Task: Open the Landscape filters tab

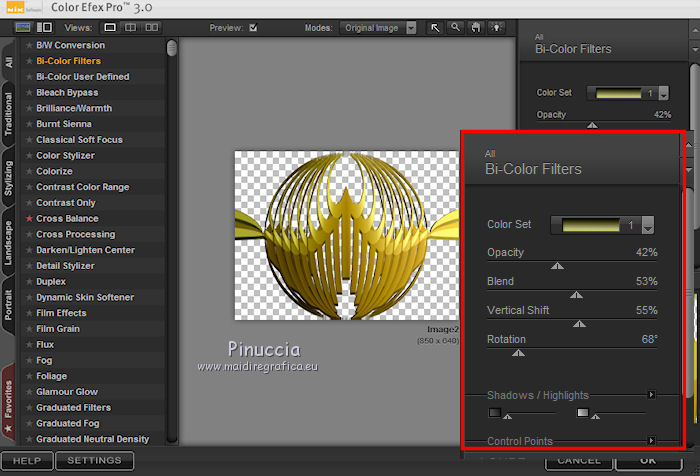Action: 8,242
